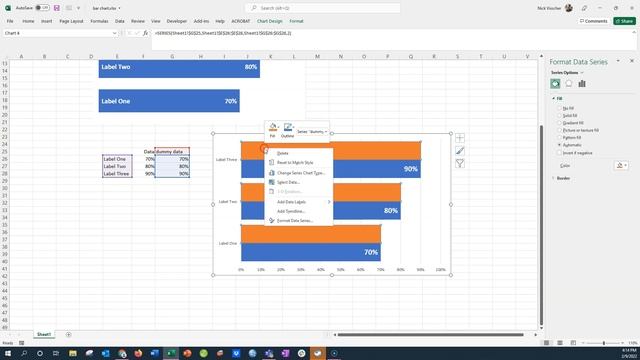Image resolution: width=640 pixels, height=360 pixels.
Task: Click the Excel icon on taskbar
Action: point(171,353)
